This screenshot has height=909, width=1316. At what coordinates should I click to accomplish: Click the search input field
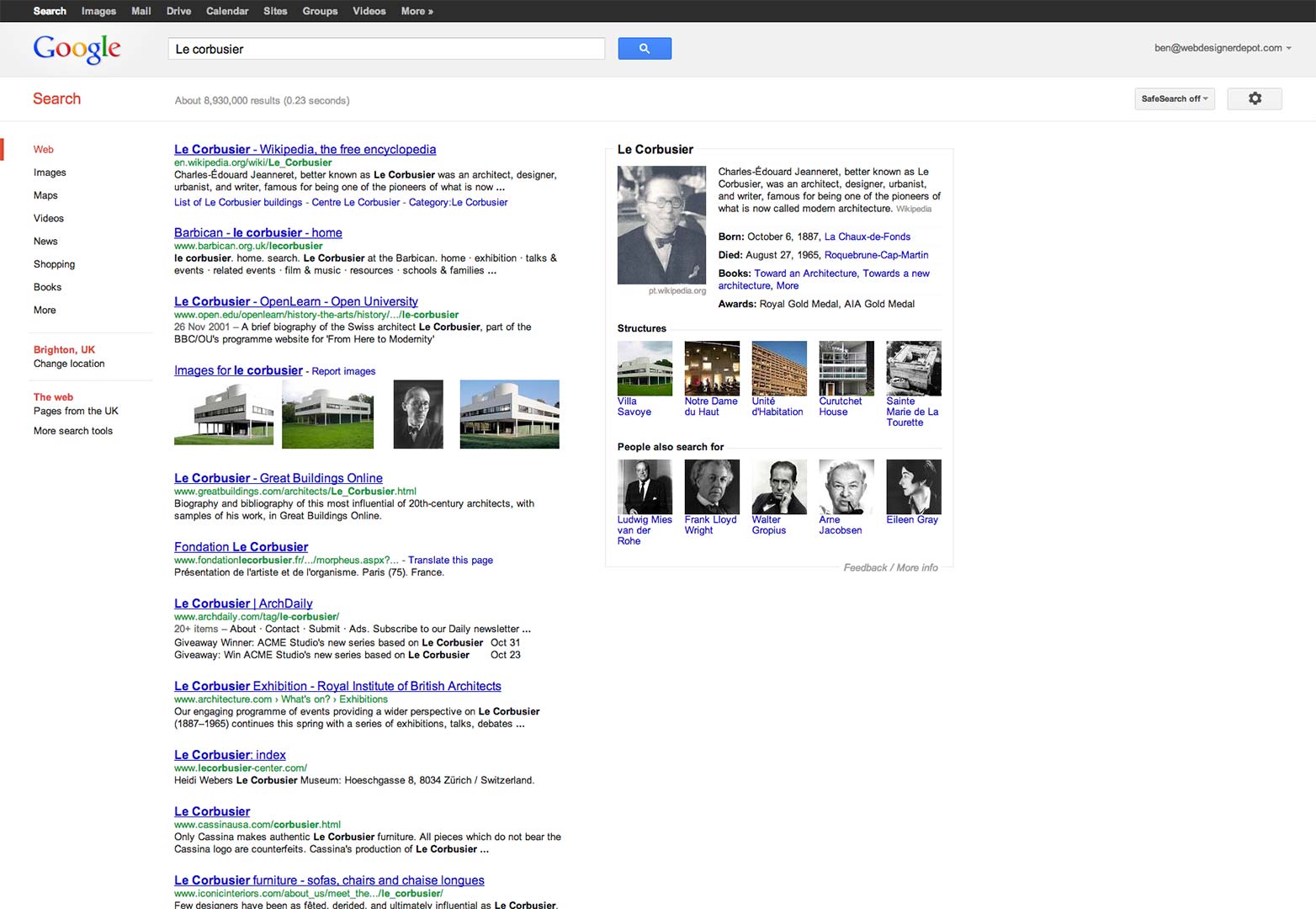point(385,49)
